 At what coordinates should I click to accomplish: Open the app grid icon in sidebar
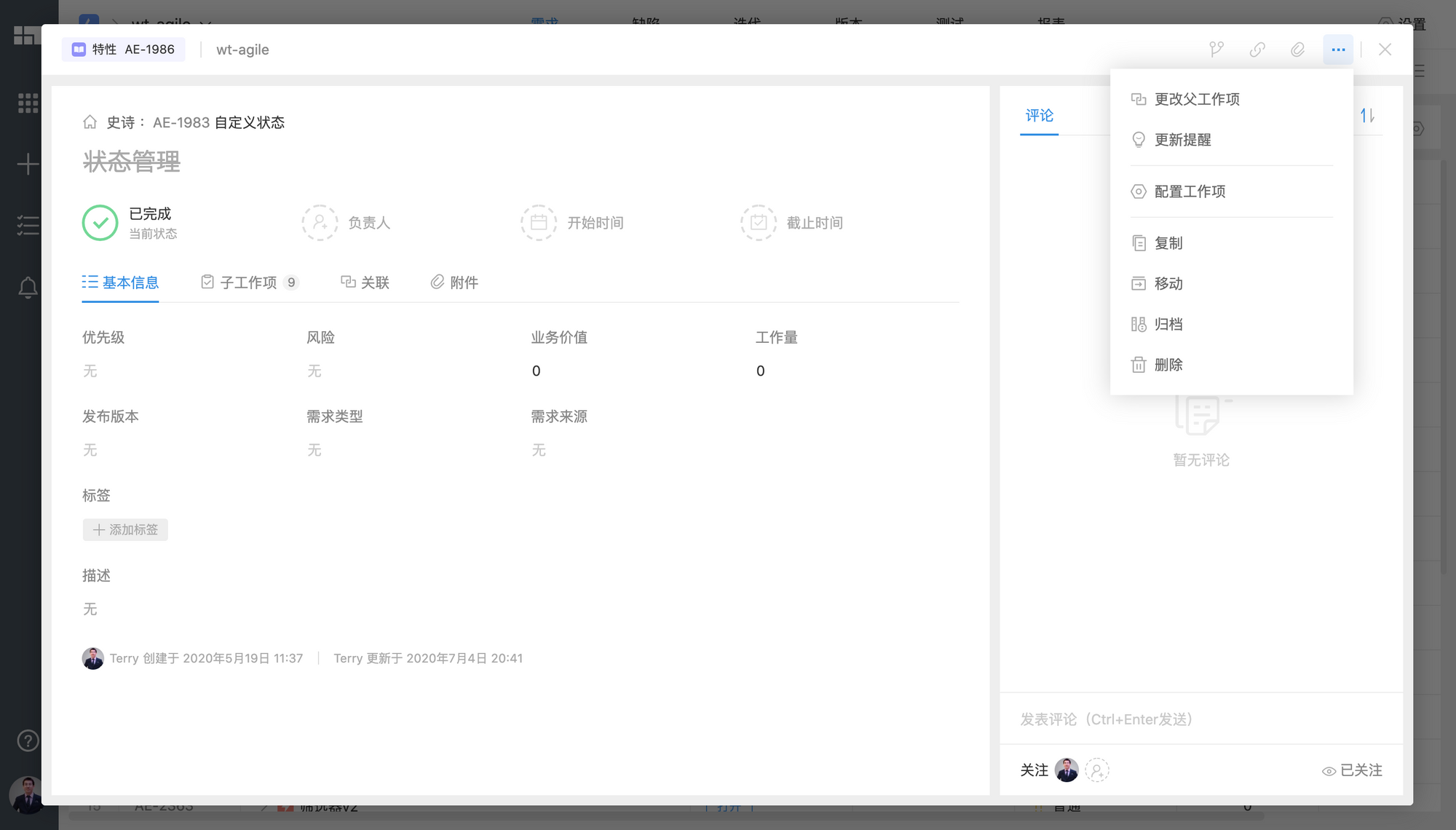coord(28,103)
